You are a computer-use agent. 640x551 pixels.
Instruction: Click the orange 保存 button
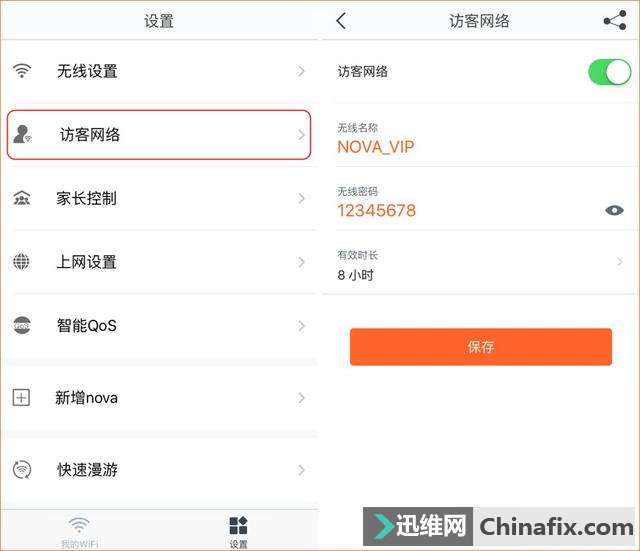coord(481,347)
